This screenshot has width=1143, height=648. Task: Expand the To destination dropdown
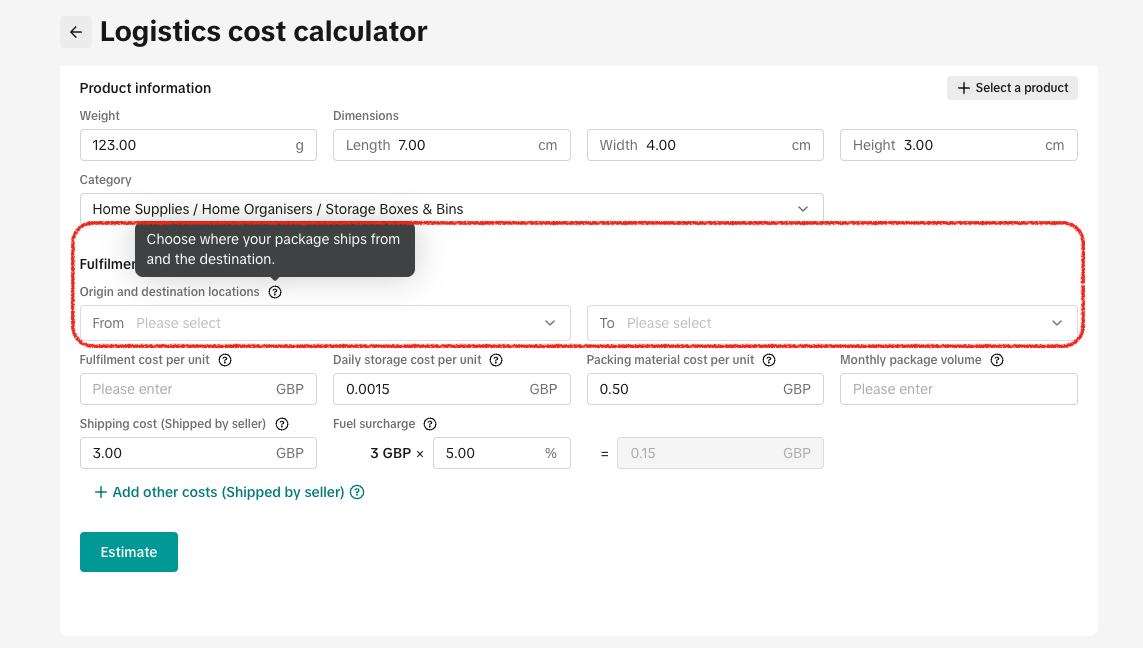tap(831, 323)
